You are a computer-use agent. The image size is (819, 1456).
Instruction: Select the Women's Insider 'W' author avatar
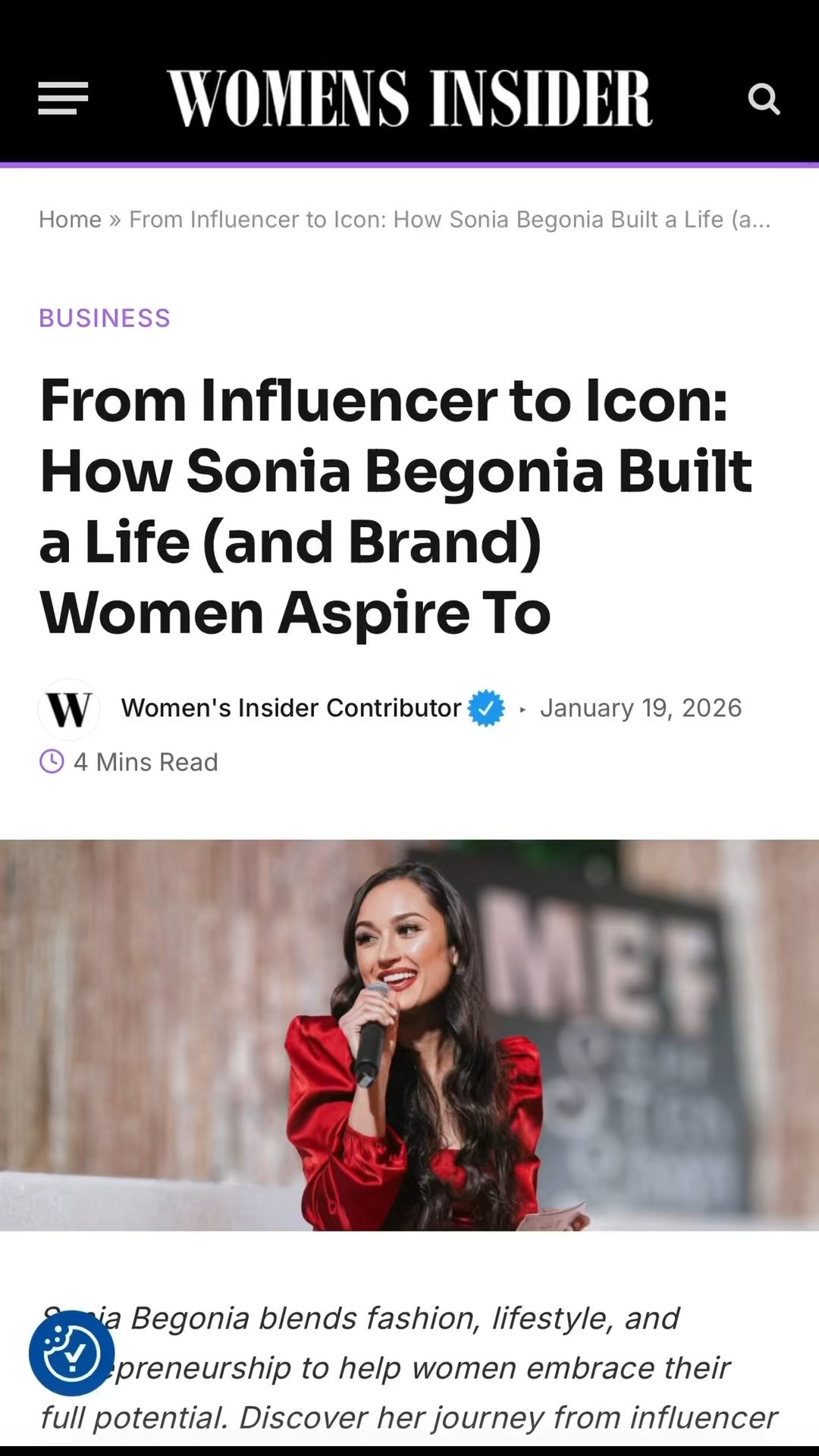point(68,710)
